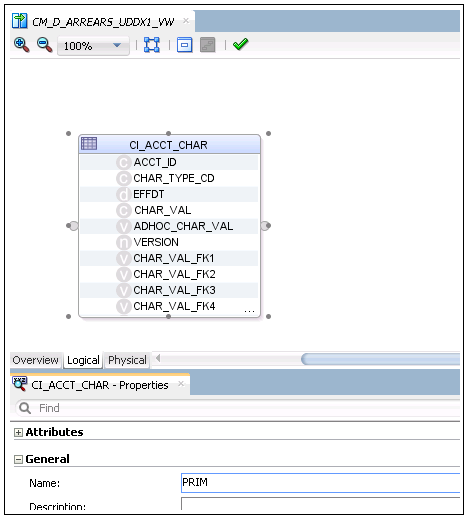This screenshot has width=468, height=521.
Task: Switch to the Physical tab
Action: [x=127, y=360]
